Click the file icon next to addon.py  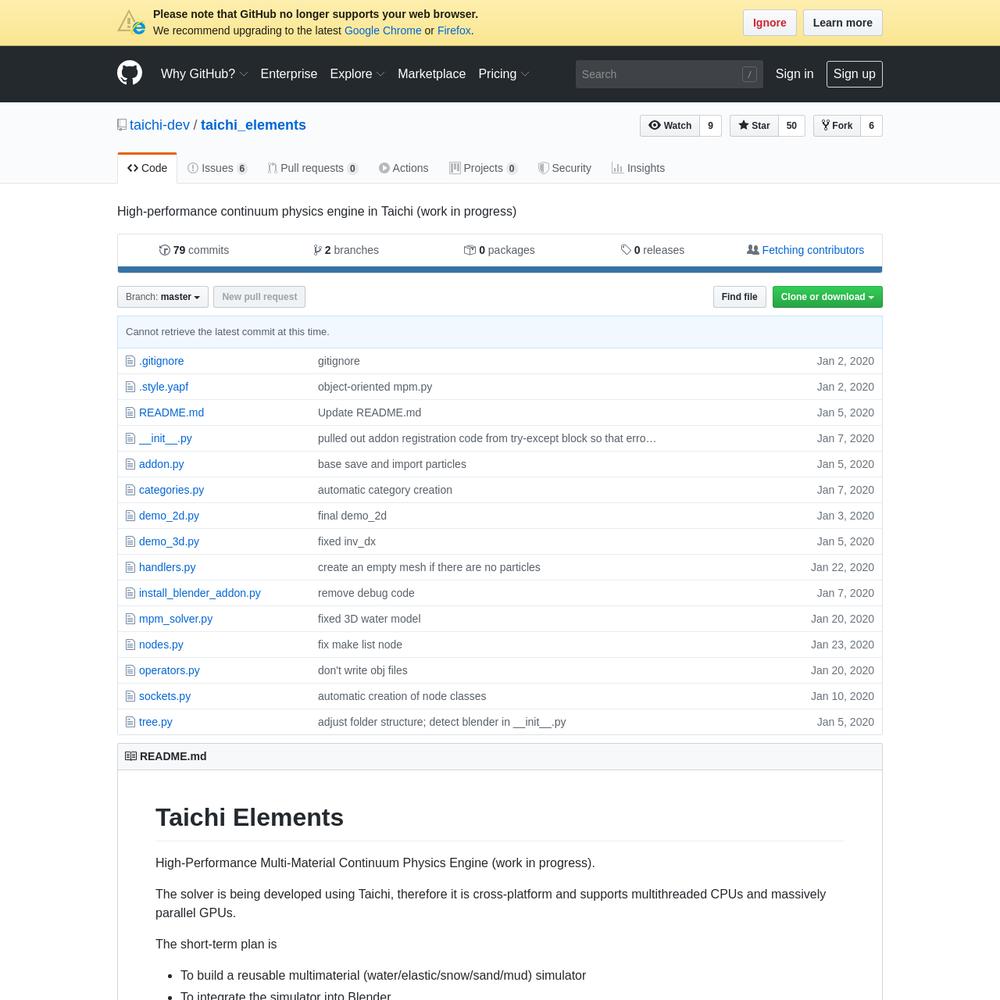click(x=130, y=464)
